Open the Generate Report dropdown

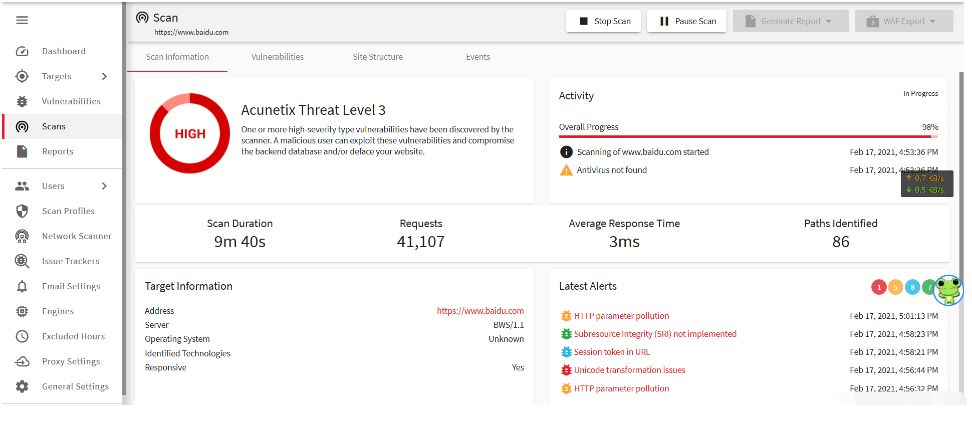click(790, 21)
